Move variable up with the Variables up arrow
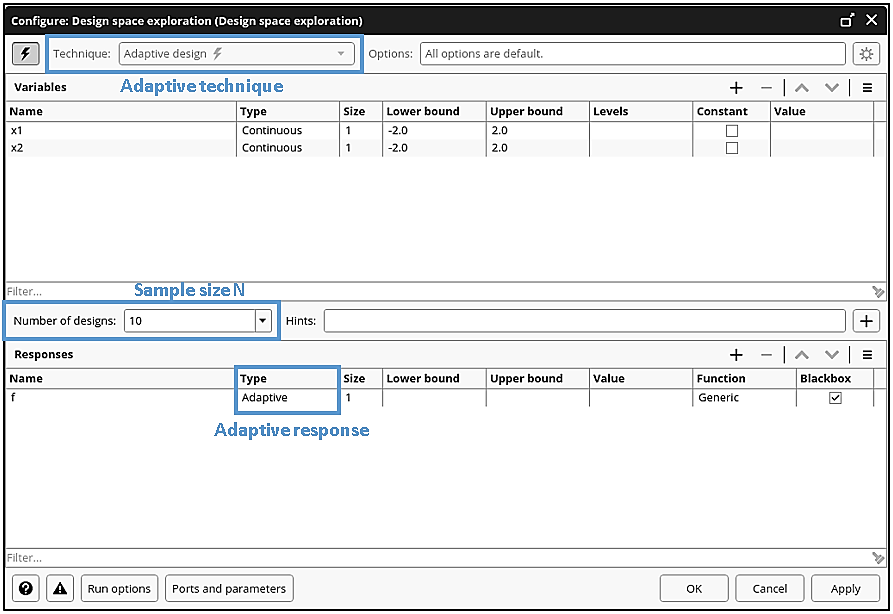893x614 pixels. click(801, 88)
